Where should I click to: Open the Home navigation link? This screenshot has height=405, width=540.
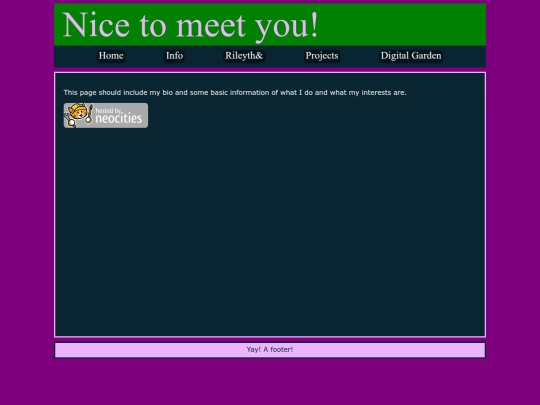111,56
